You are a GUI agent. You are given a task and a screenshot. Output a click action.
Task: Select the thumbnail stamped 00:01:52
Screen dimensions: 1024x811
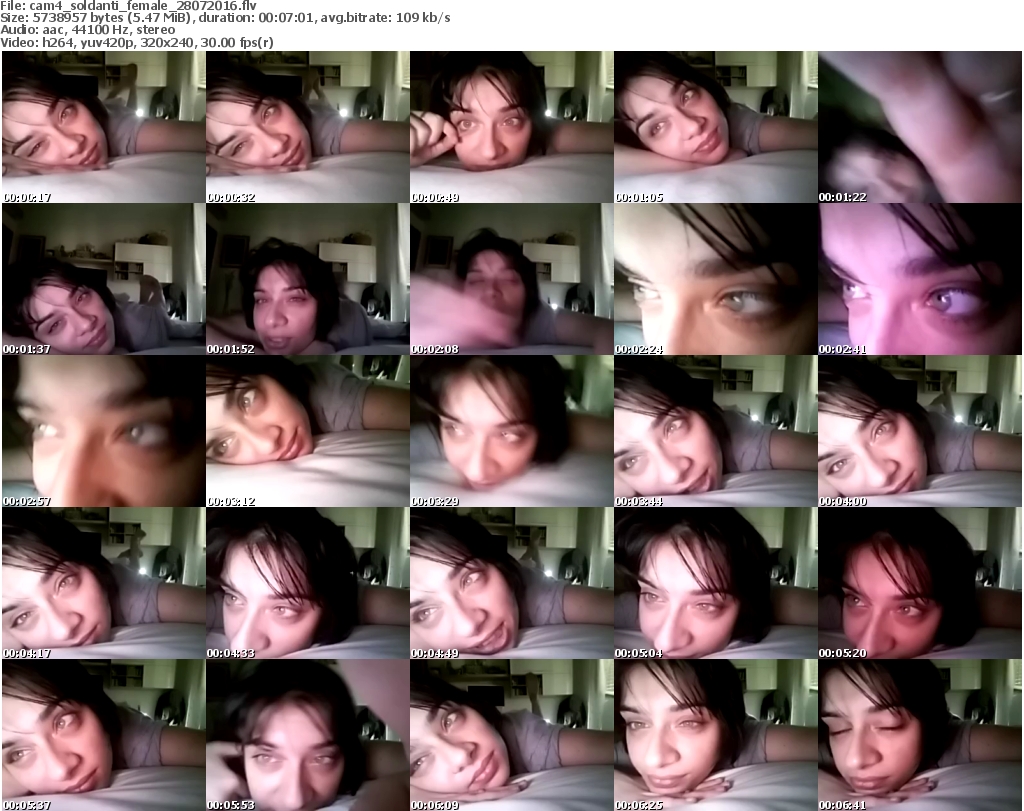click(x=308, y=279)
